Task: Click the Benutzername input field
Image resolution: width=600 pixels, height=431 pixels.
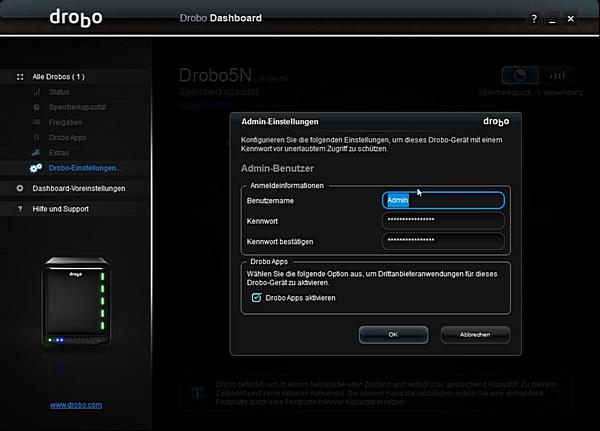Action: pos(443,200)
